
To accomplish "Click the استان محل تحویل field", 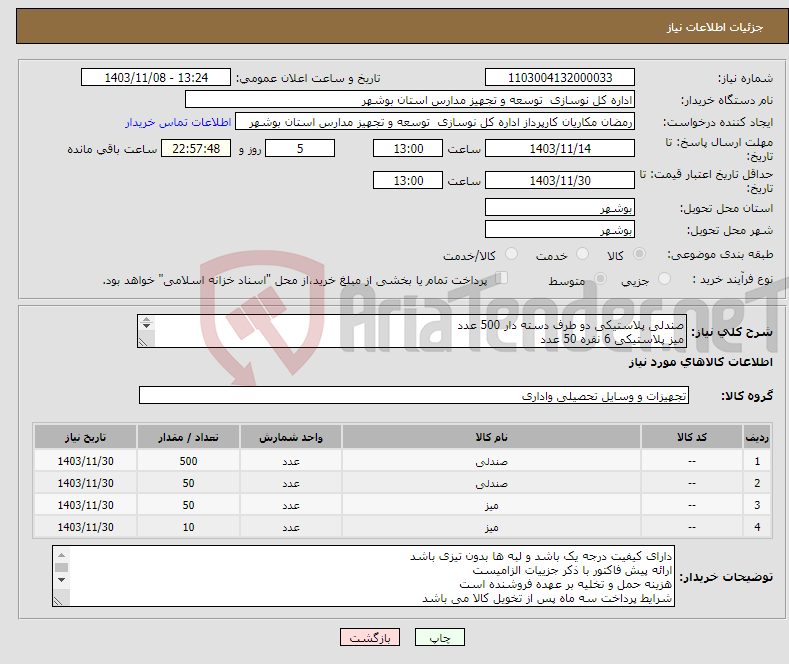I will [560, 207].
